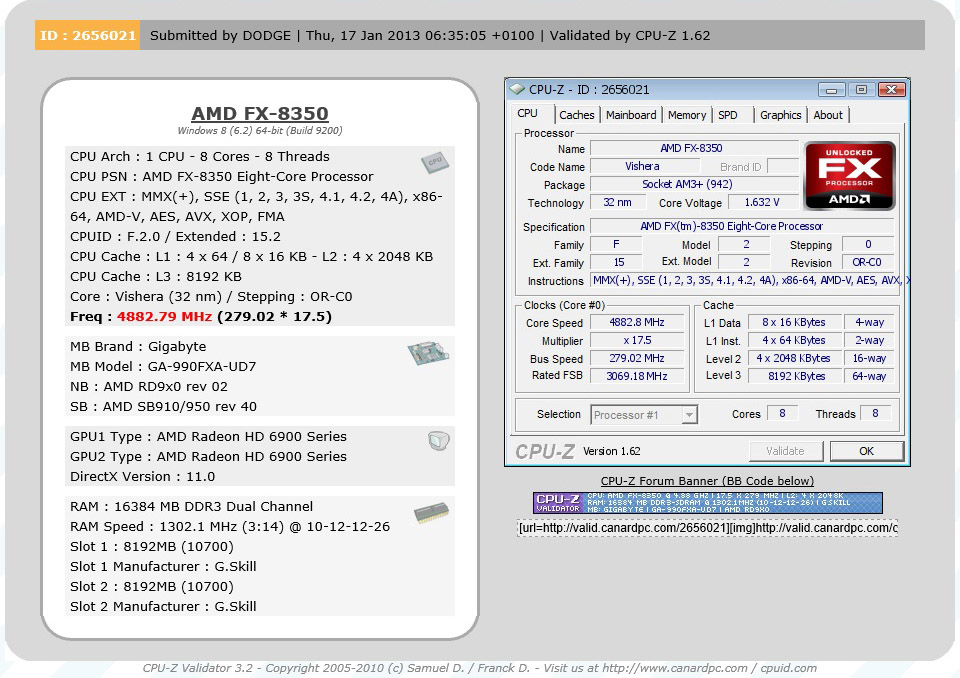Click the Bus Speed value 279.02 MHz

click(637, 358)
